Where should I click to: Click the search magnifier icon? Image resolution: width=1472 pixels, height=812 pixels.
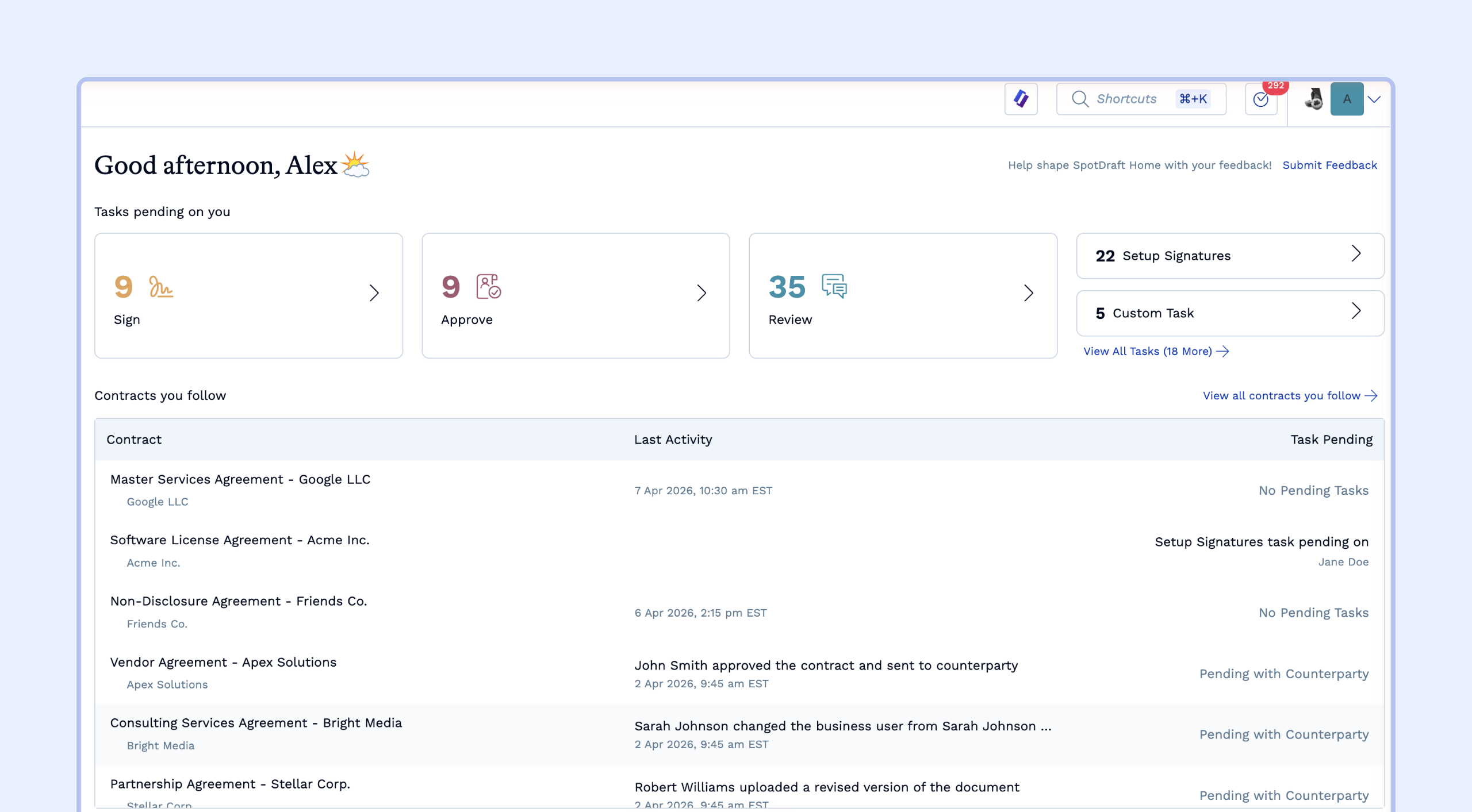coord(1080,99)
